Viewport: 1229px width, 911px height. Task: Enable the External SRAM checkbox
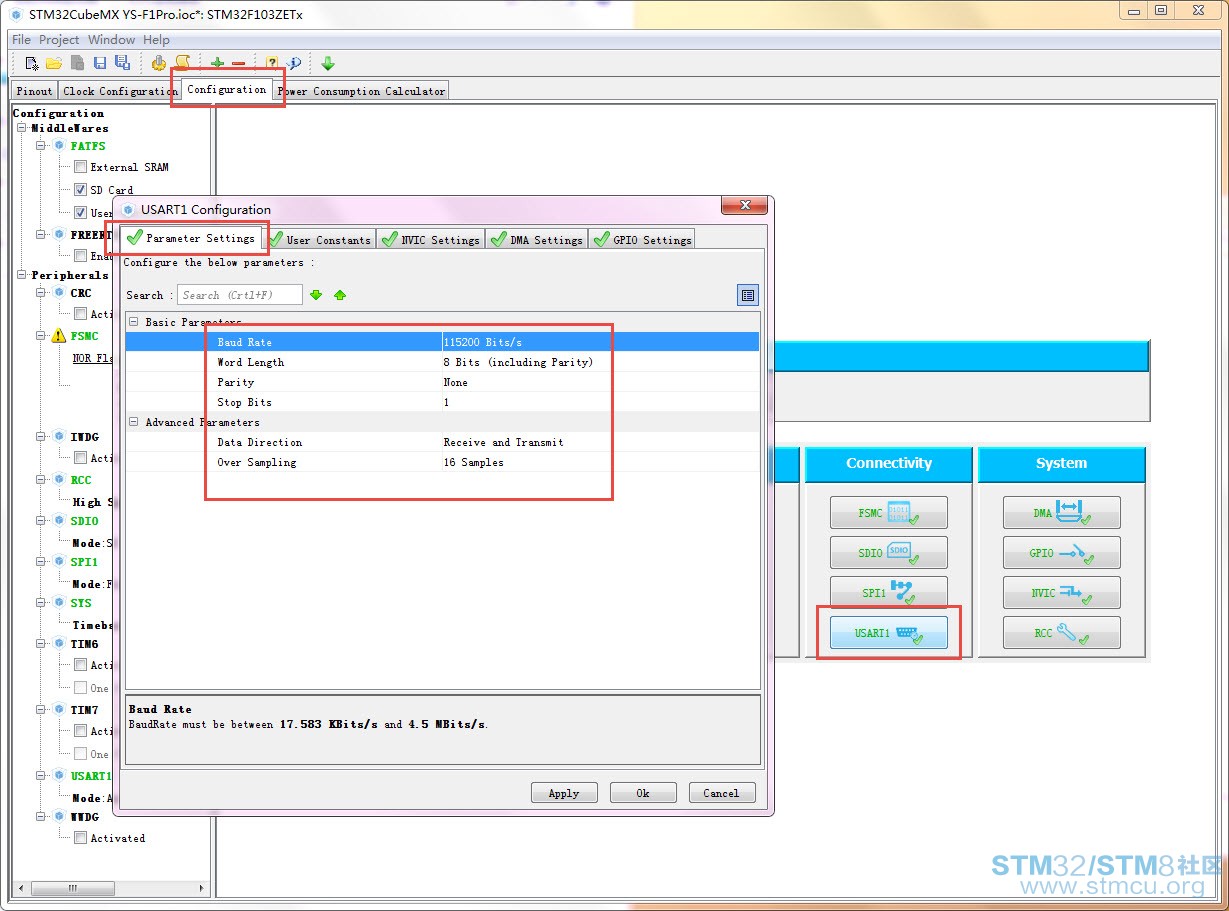click(x=81, y=167)
